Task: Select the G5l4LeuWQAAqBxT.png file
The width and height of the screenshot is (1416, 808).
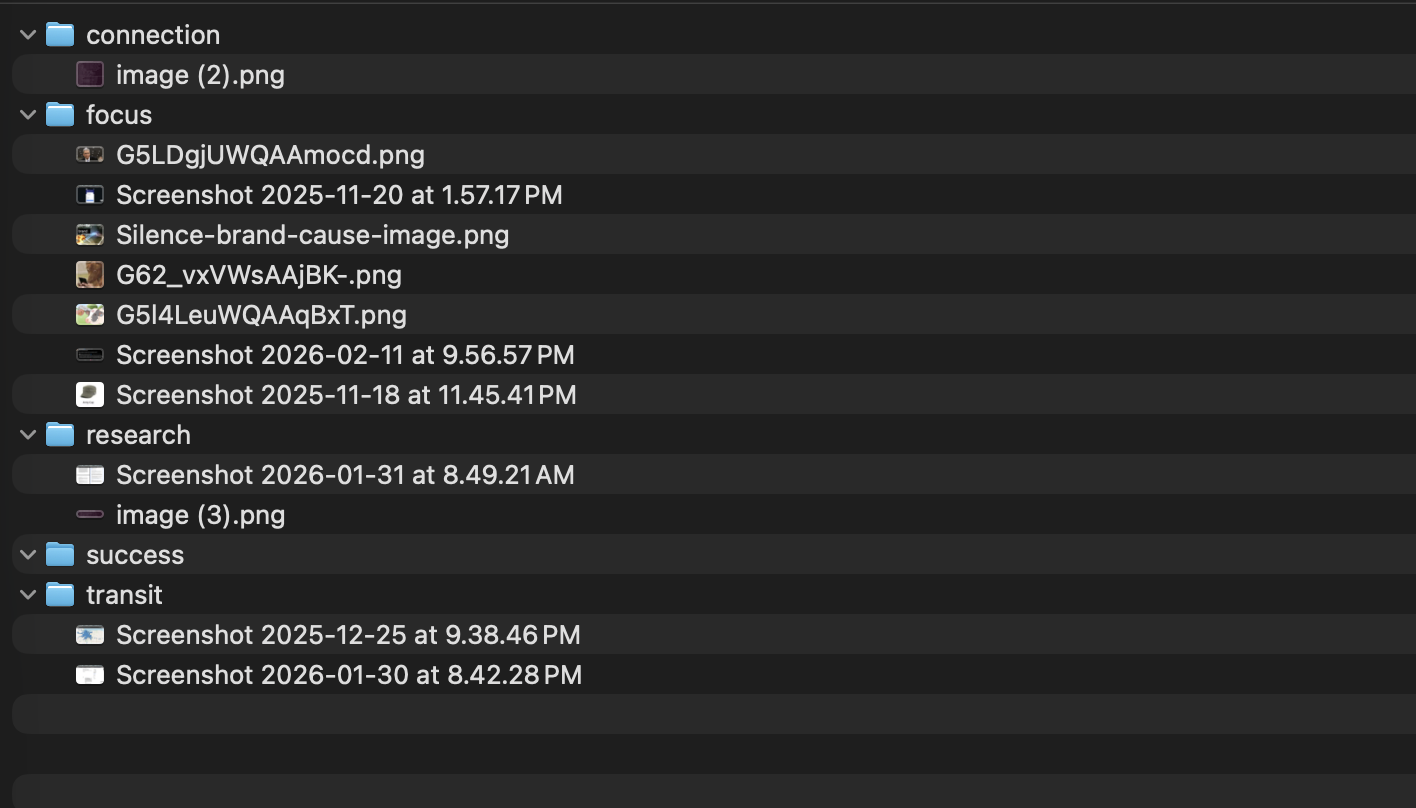Action: point(261,315)
